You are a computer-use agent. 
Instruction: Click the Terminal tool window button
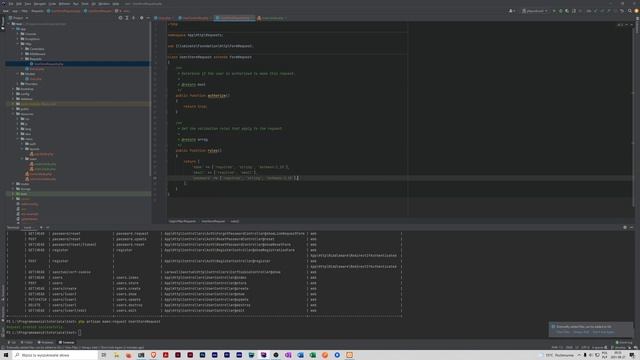[67, 342]
